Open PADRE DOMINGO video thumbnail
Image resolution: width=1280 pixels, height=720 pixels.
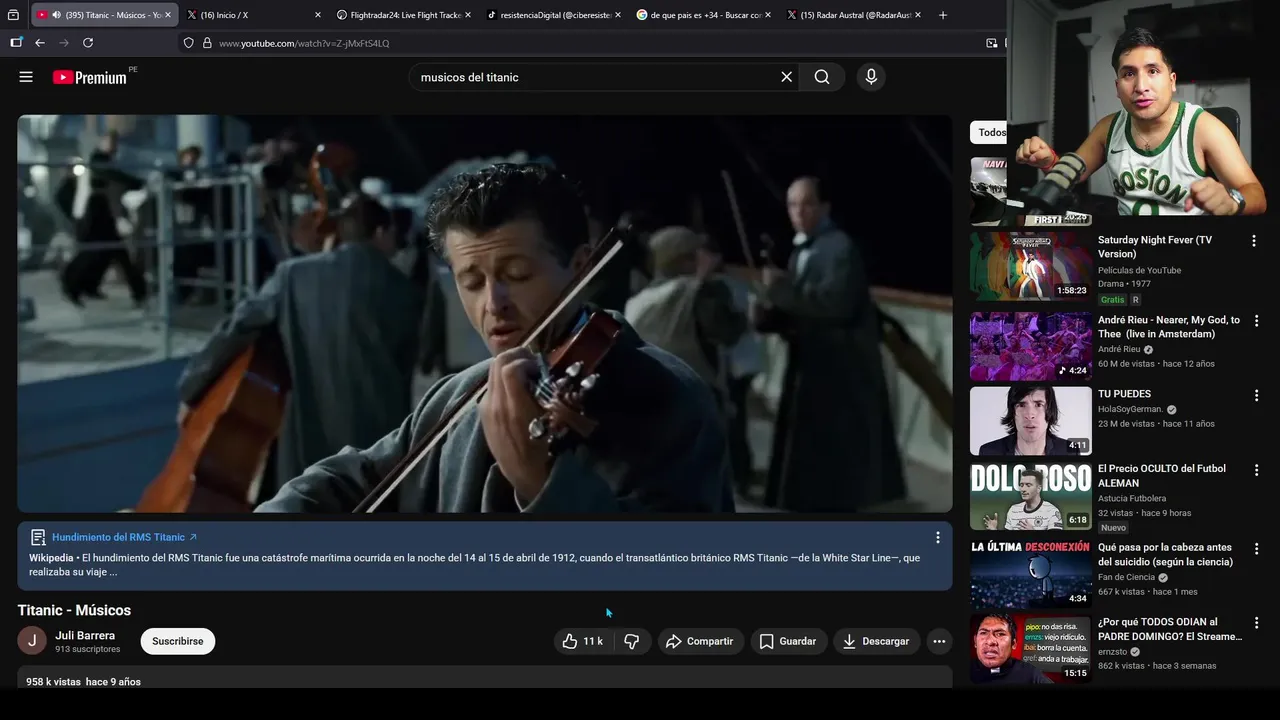pyautogui.click(x=1030, y=648)
